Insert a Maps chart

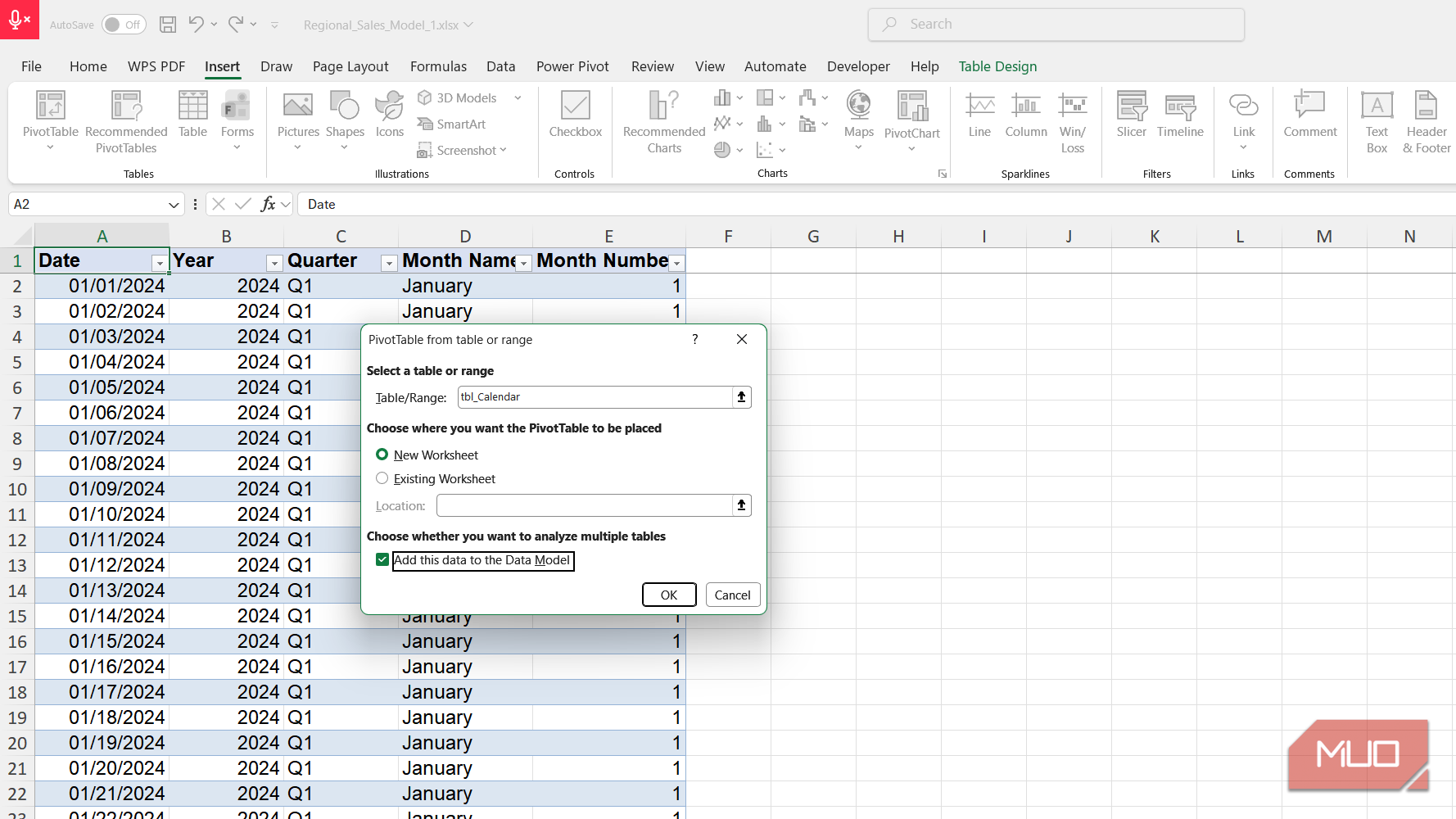tap(858, 120)
